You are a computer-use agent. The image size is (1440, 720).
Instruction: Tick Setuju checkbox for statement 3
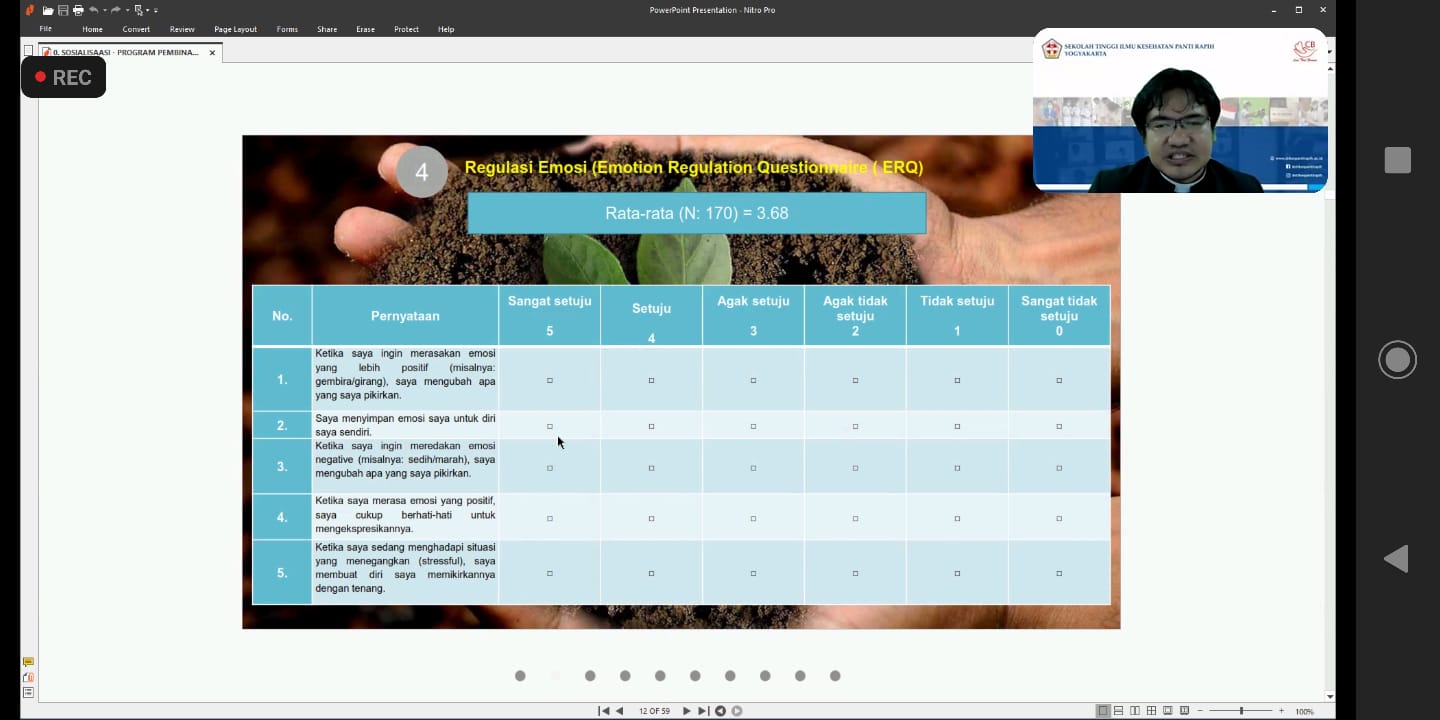click(651, 468)
